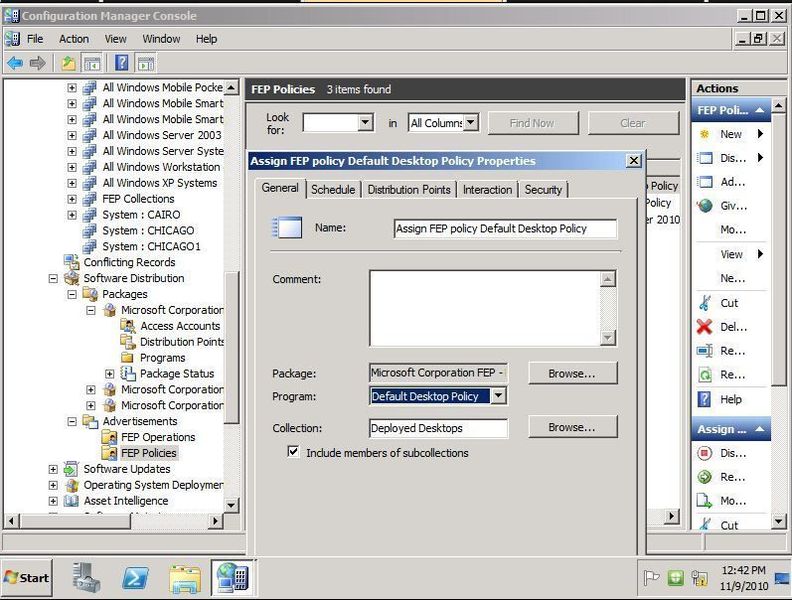
Task: Click the Start button
Action: point(27,577)
